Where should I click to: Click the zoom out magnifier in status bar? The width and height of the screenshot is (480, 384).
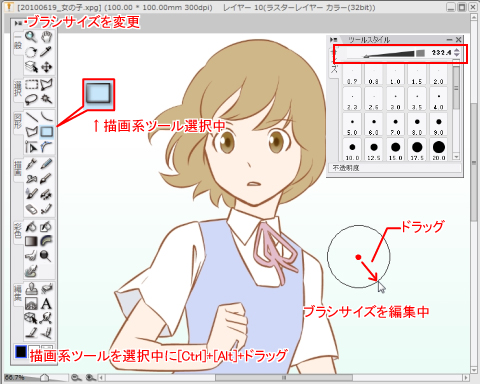76,378
